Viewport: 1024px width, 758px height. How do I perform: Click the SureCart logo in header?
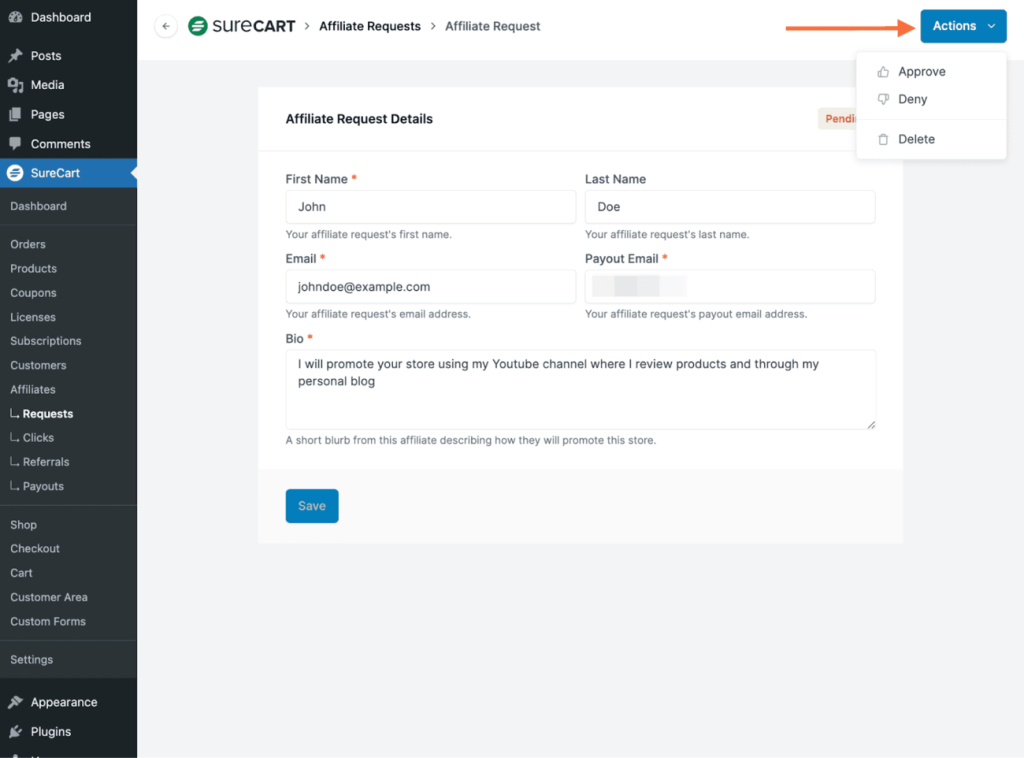click(242, 26)
